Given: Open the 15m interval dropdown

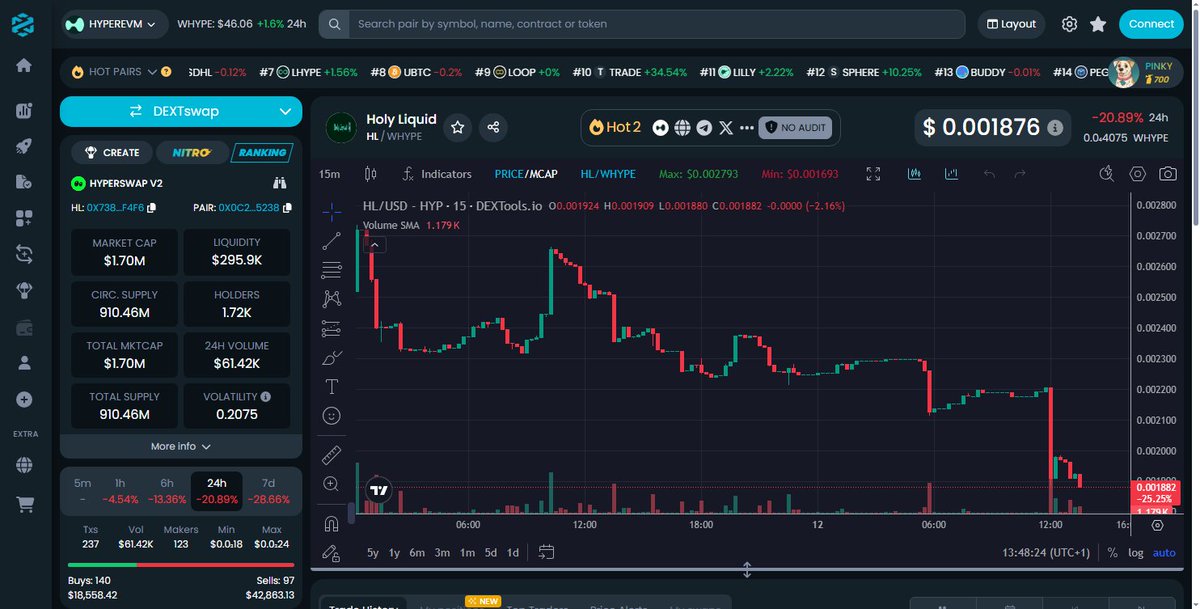Looking at the screenshot, I should (329, 174).
